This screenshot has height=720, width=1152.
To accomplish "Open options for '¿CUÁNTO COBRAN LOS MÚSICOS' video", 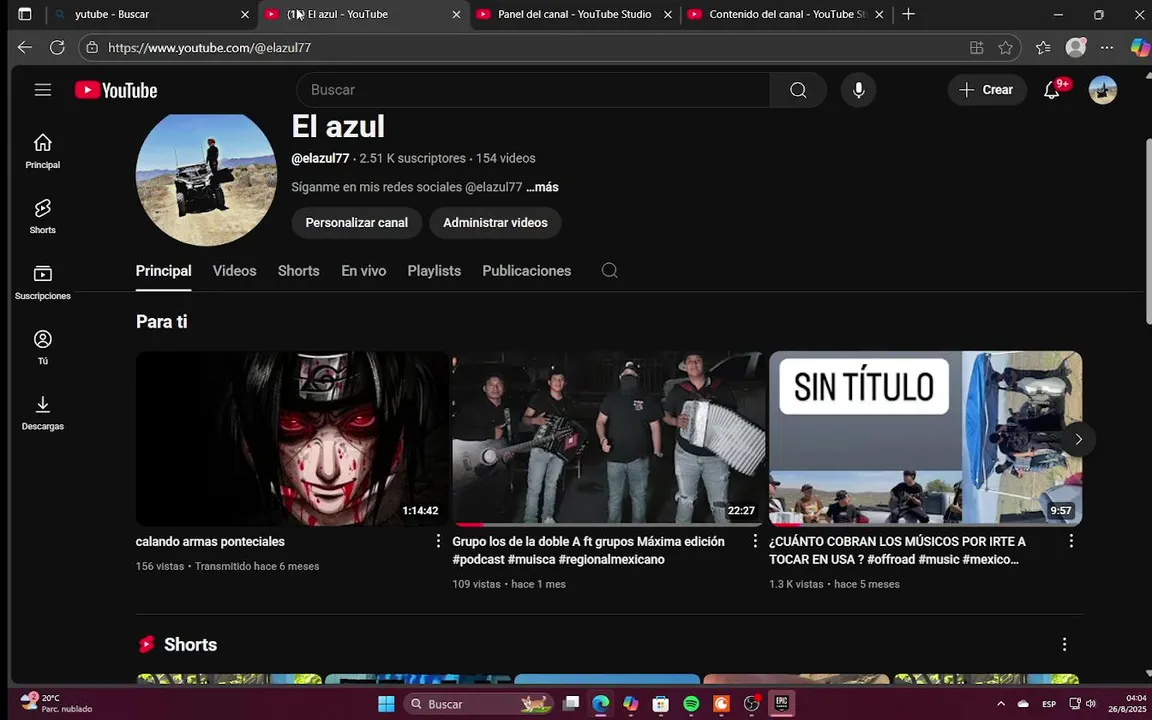I will click(x=1071, y=541).
